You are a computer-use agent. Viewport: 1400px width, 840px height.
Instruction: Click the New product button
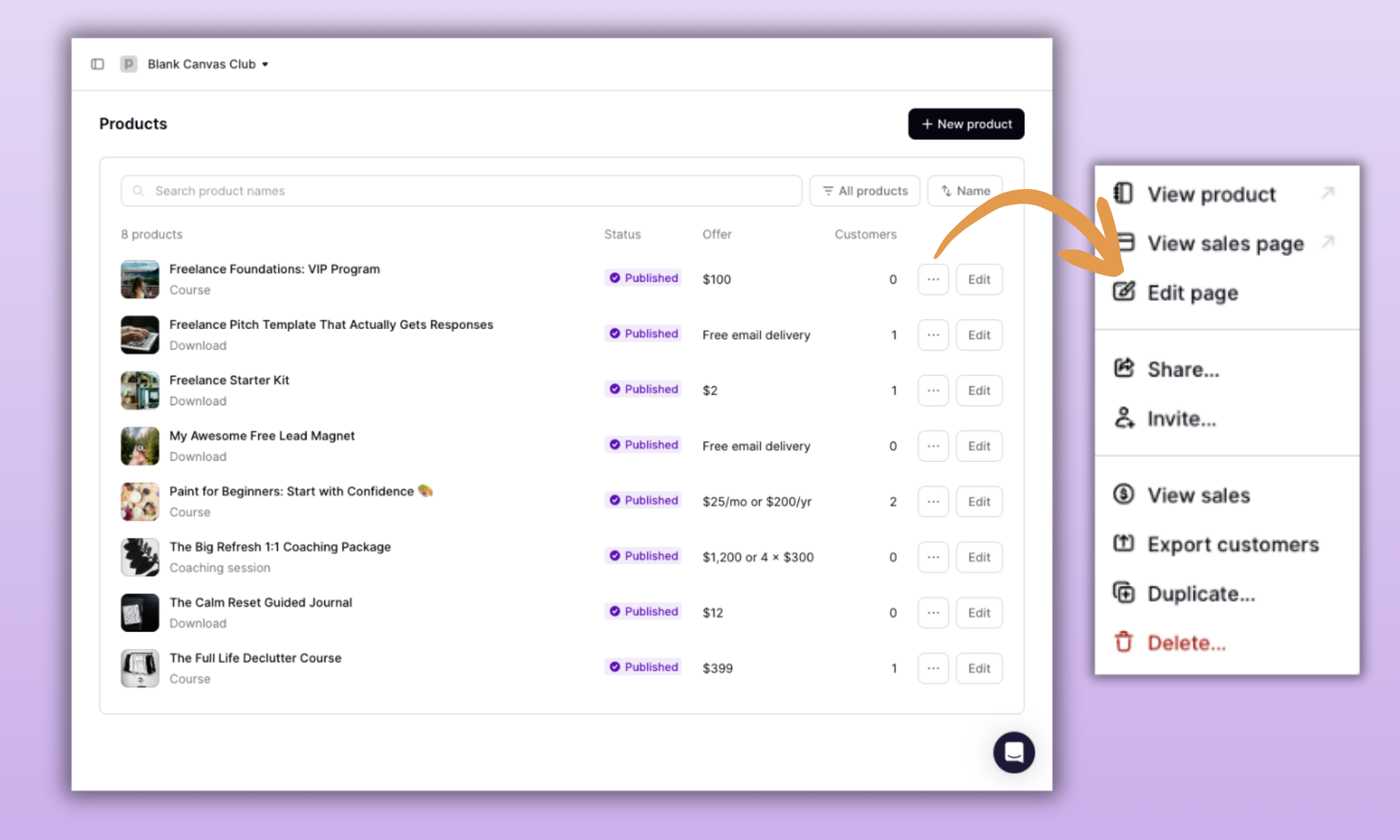966,124
